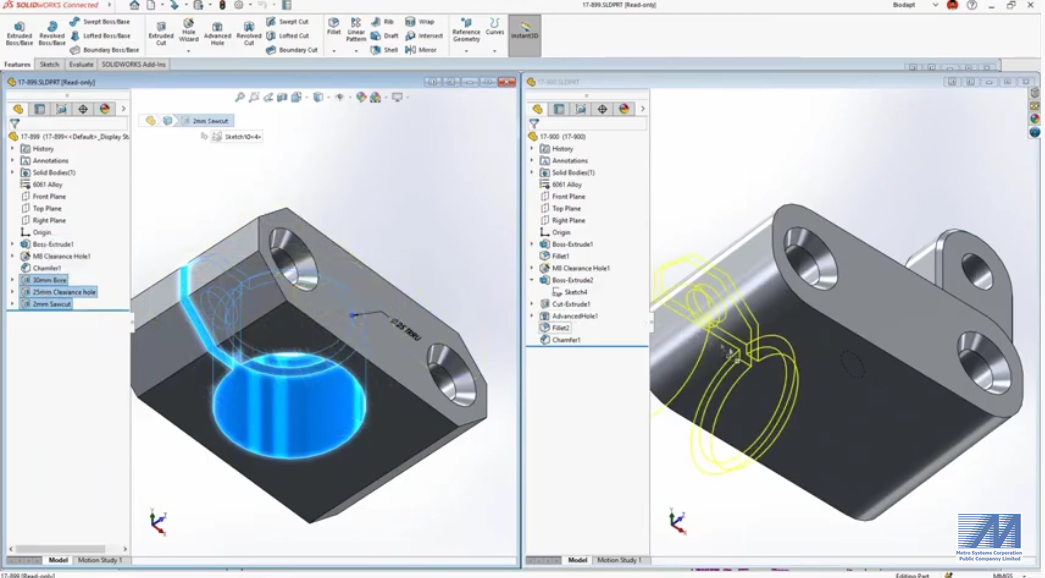Open Appearances icon in right task pane

point(1035,119)
